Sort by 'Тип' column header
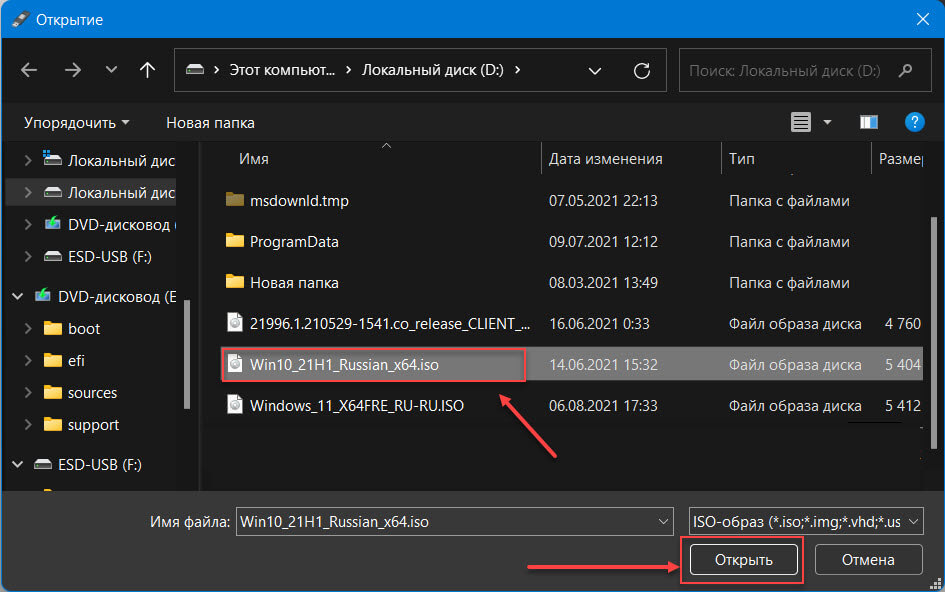The image size is (945, 592). tap(741, 159)
